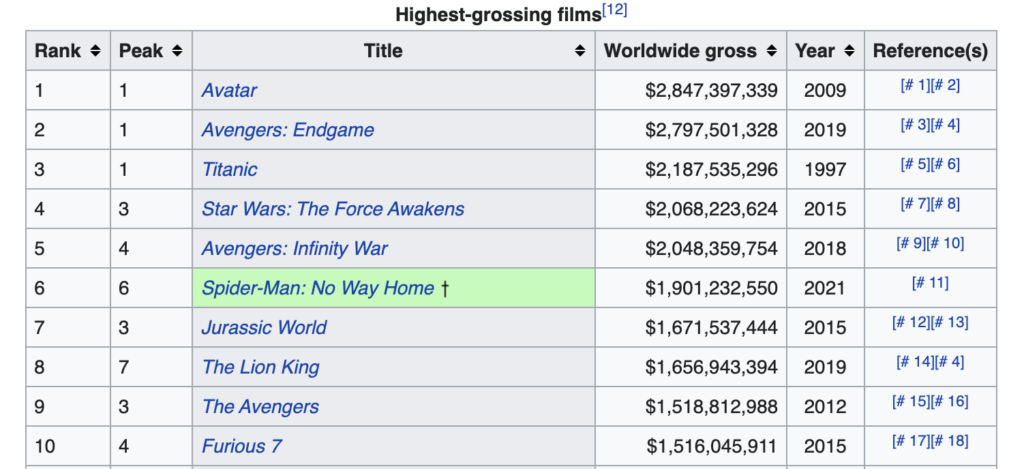Jump to reference [# 1] for Avatar
Image resolution: width=1024 pixels, height=469 pixels.
click(x=914, y=86)
